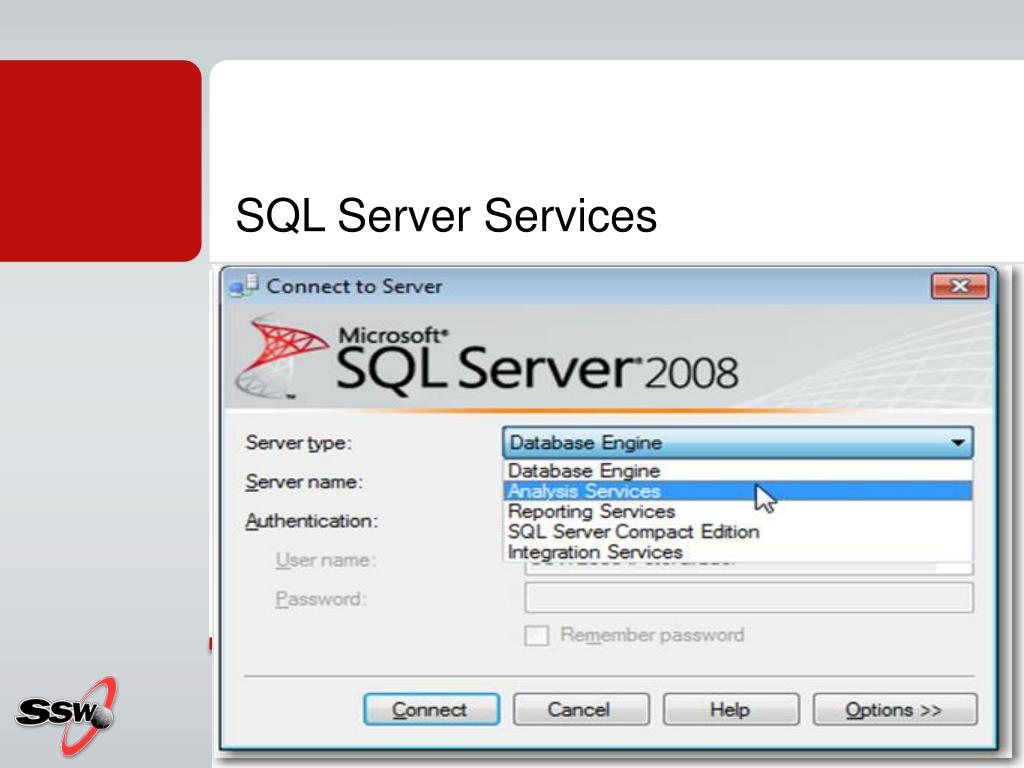Toggle the Remember password checkbox
This screenshot has height=768, width=1024.
[536, 635]
